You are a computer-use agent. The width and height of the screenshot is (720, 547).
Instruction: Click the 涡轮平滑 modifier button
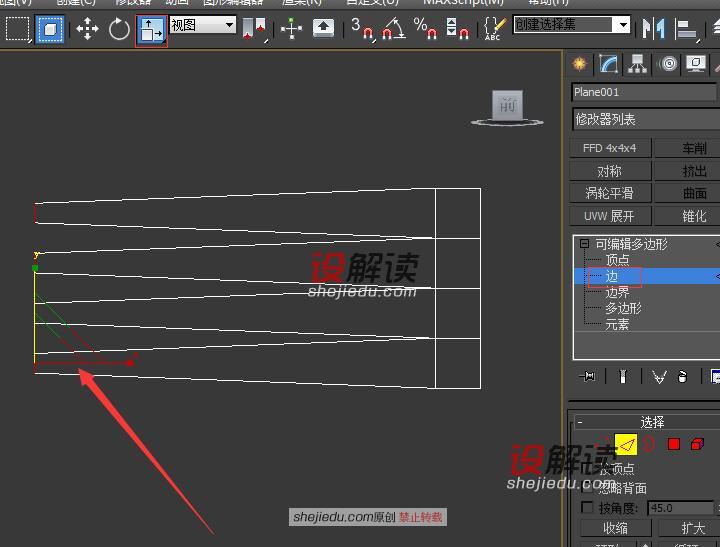tap(610, 193)
